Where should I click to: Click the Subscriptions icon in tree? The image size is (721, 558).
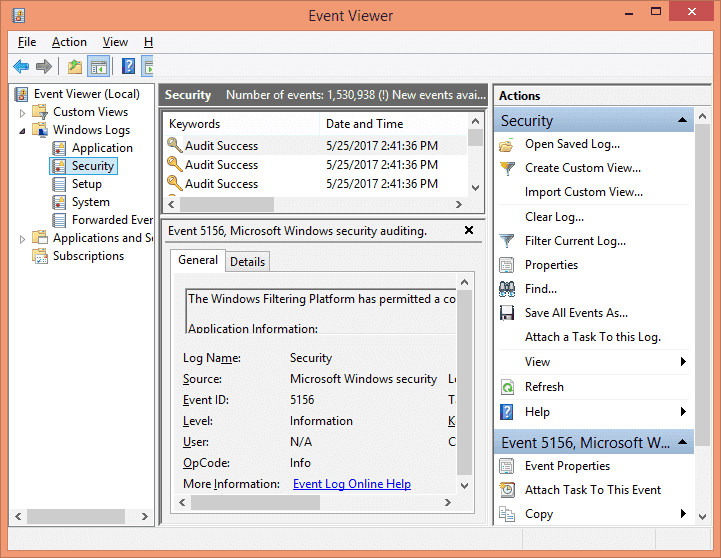tap(40, 256)
